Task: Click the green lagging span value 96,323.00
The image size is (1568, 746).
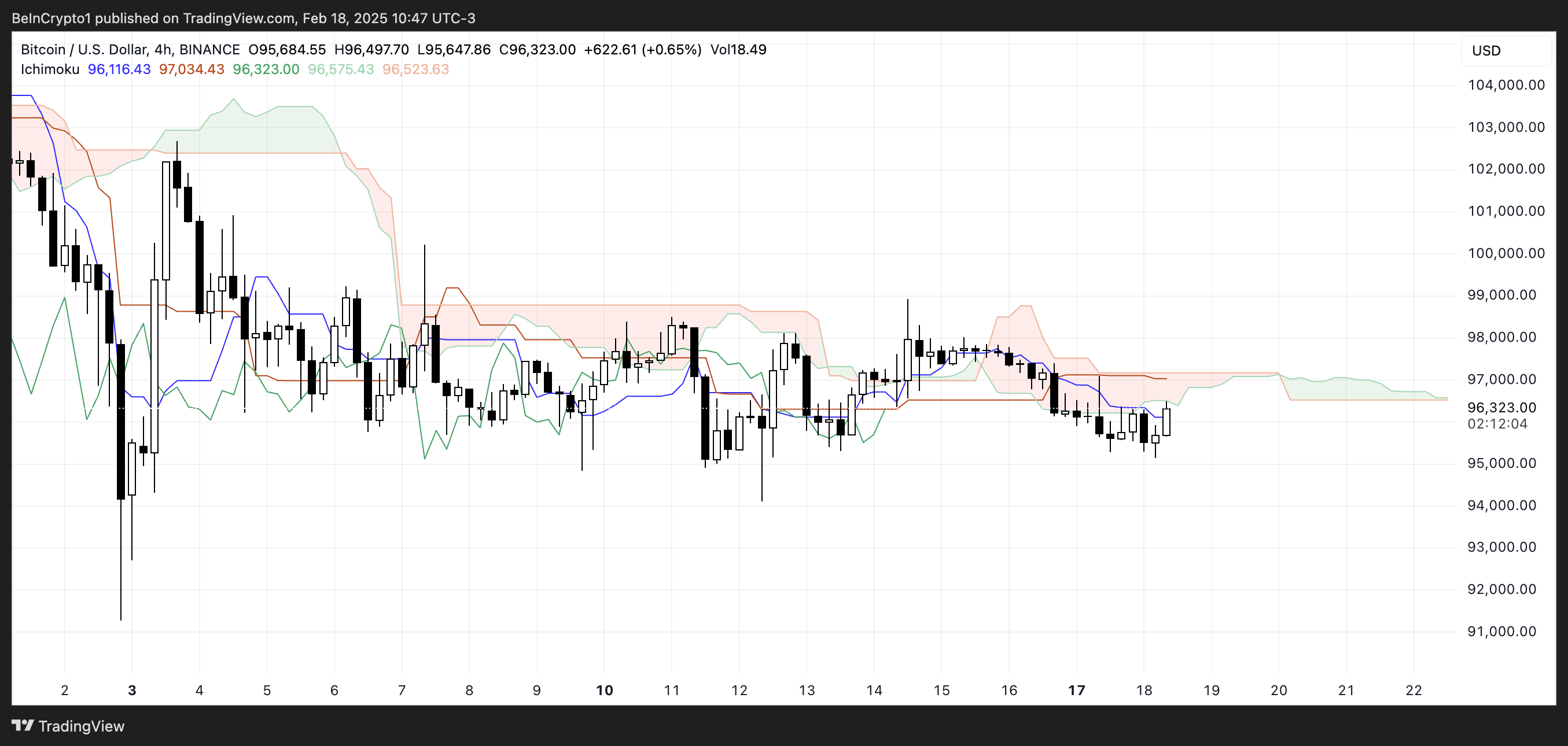Action: tap(266, 69)
